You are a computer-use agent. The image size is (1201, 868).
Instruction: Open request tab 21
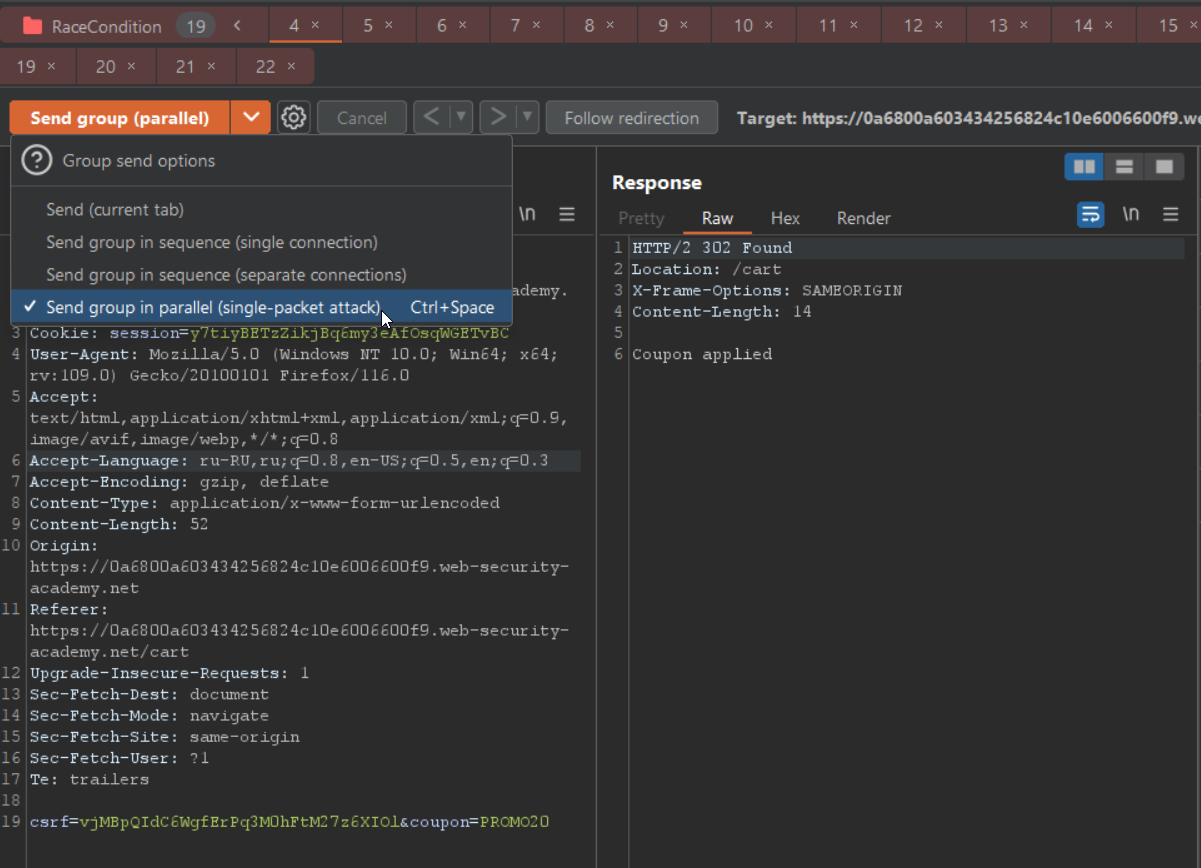pyautogui.click(x=185, y=67)
